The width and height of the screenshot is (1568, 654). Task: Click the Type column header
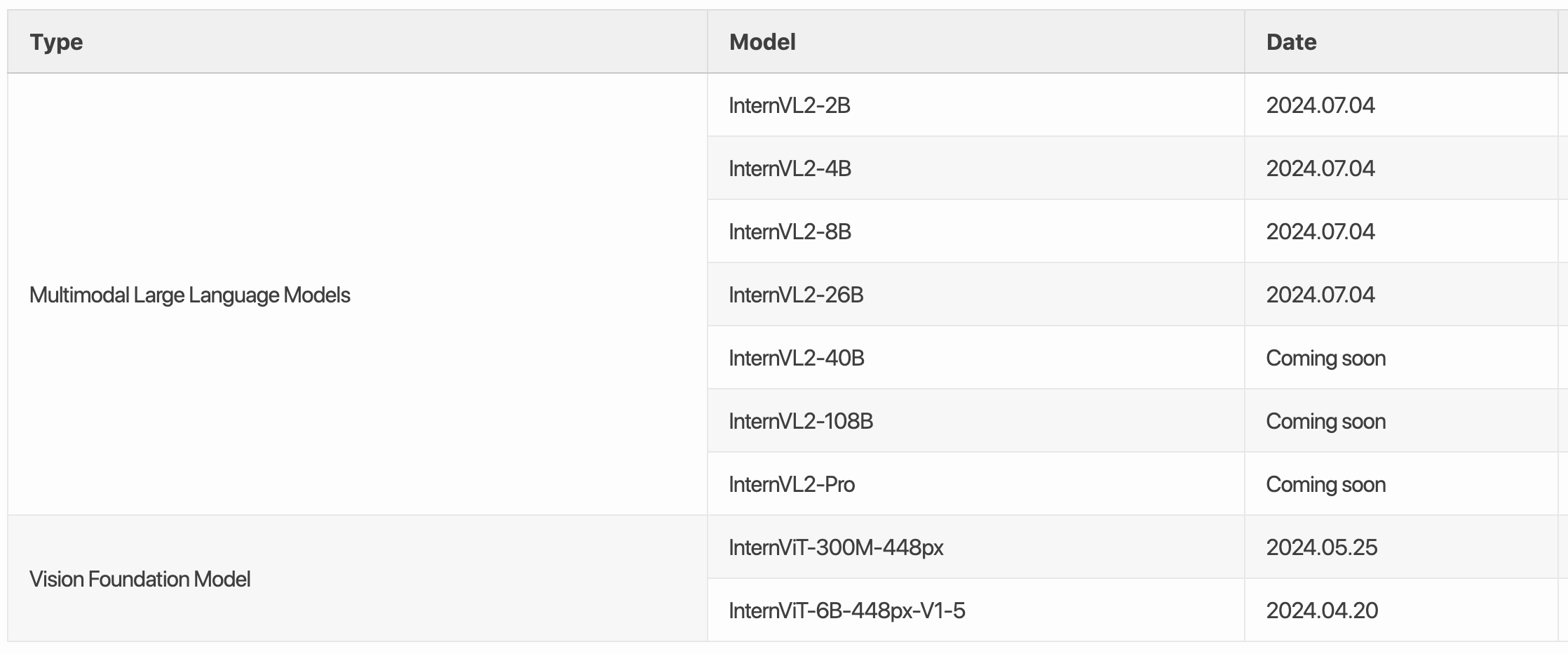pos(56,42)
